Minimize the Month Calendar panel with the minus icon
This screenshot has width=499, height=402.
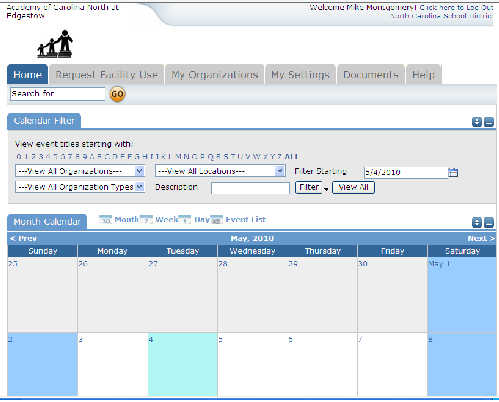click(489, 222)
